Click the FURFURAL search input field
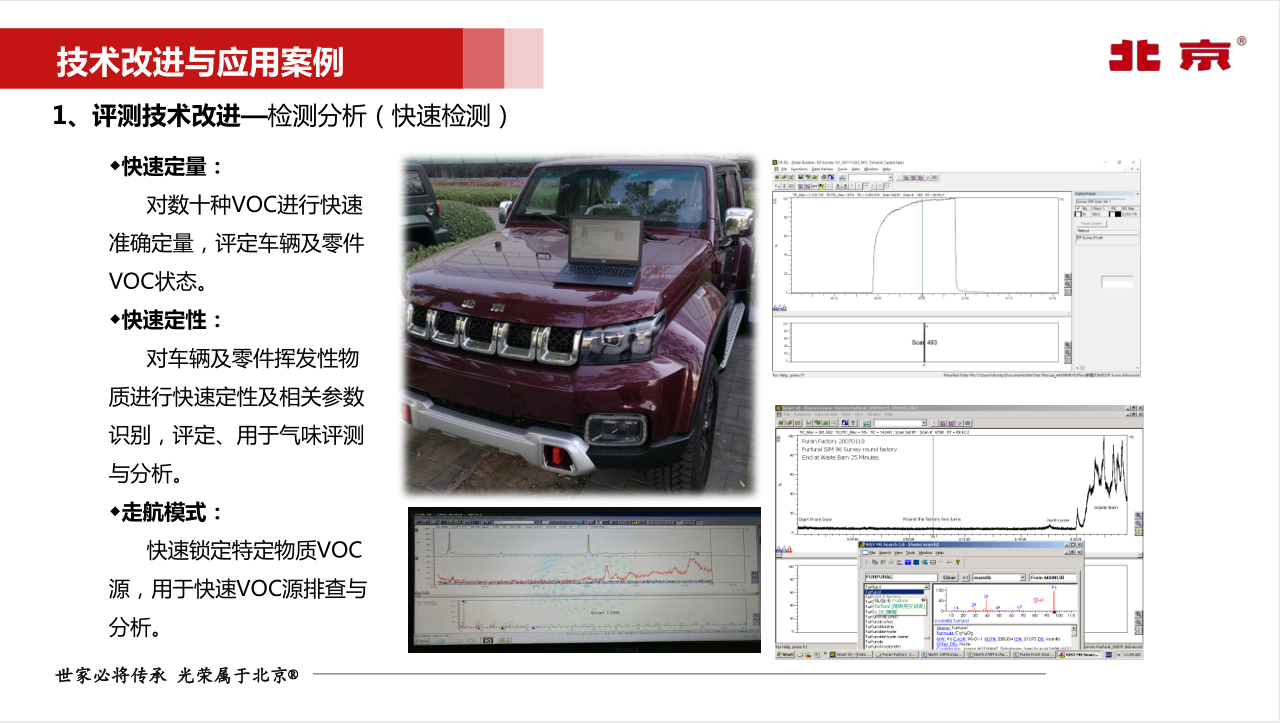The height and width of the screenshot is (723, 1280). [x=901, y=578]
